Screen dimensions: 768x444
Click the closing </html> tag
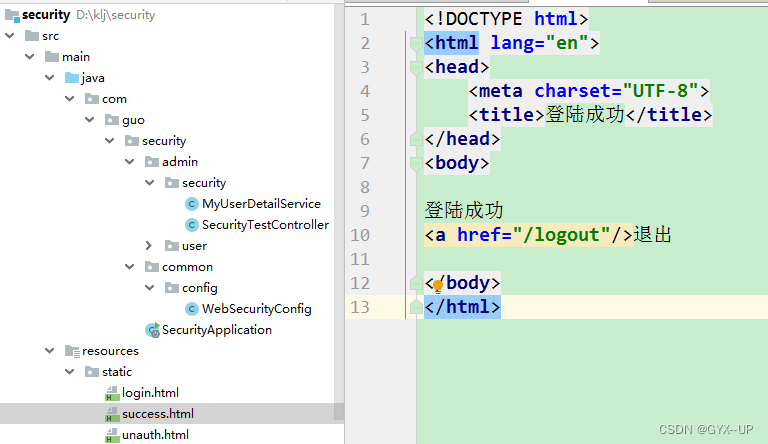coord(462,307)
